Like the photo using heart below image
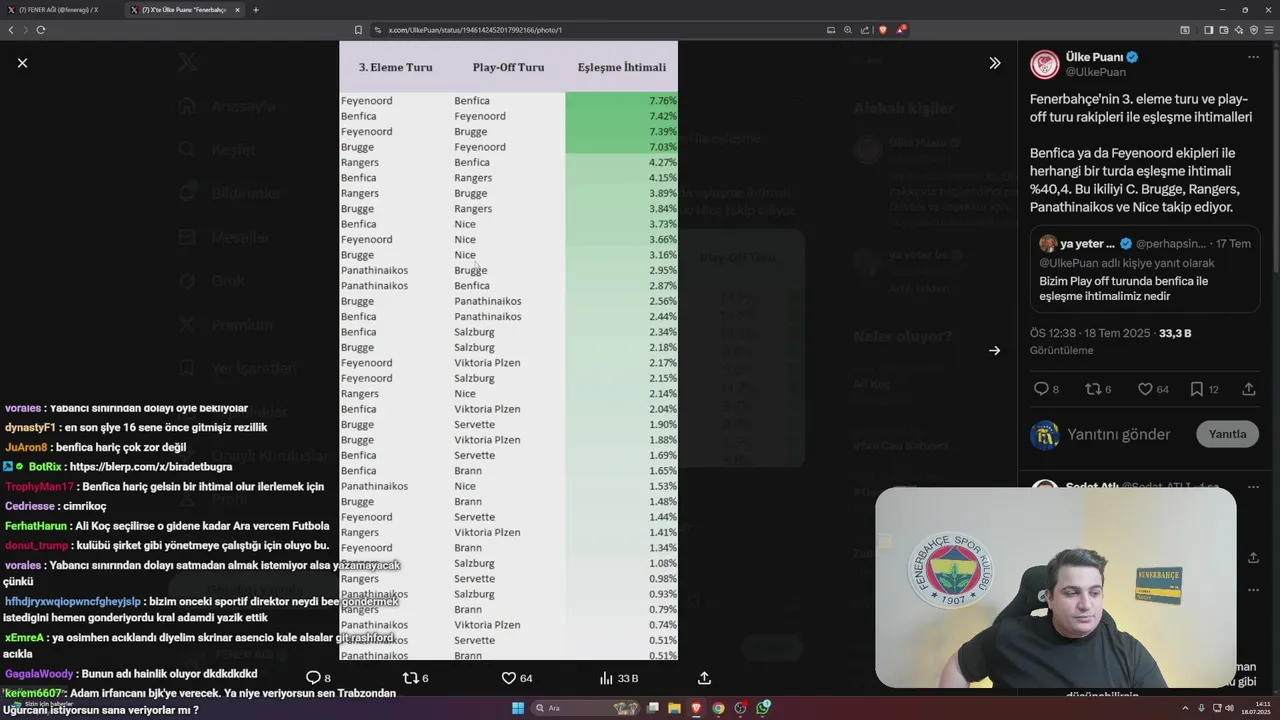The image size is (1280, 720). 508,678
